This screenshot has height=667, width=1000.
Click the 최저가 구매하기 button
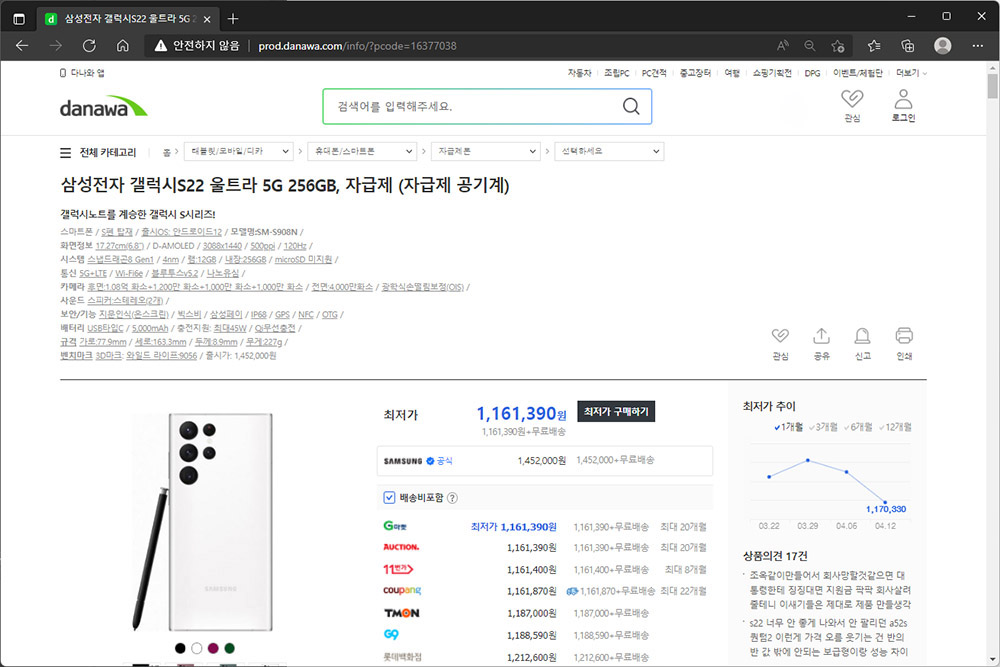(x=616, y=412)
